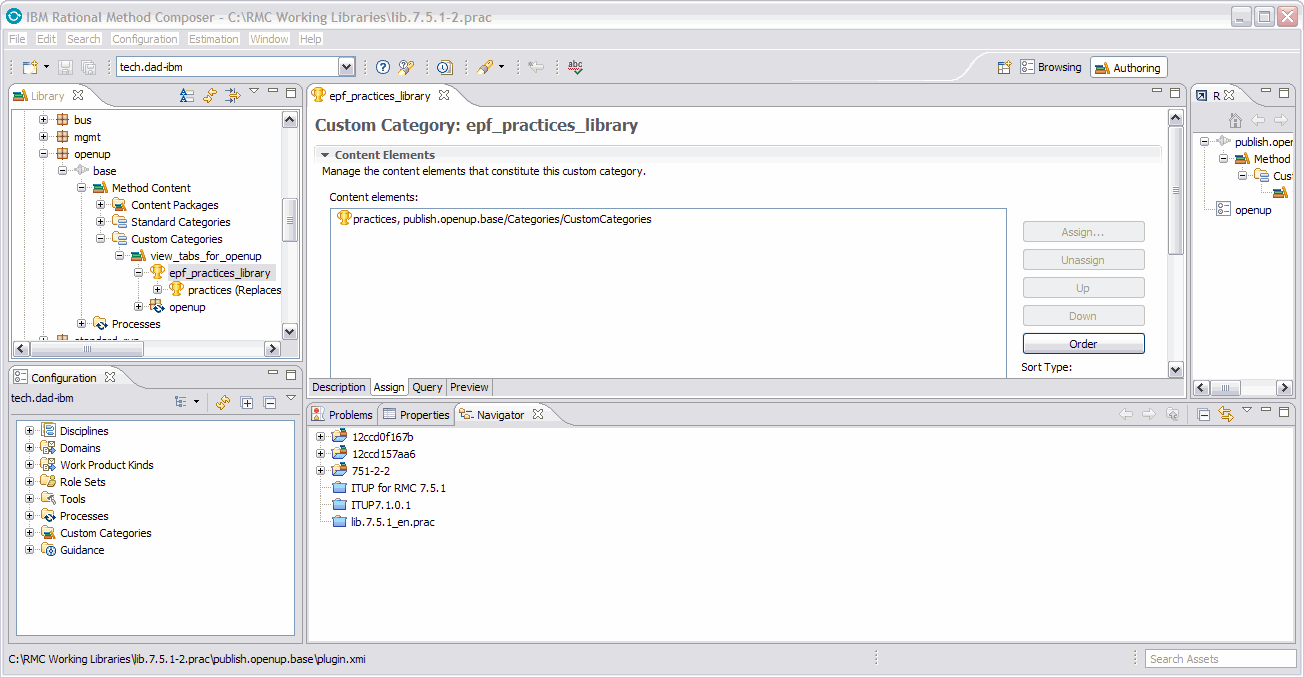This screenshot has height=678, width=1304.
Task: Expand the bus plugin in the Library tree
Action: [44, 120]
